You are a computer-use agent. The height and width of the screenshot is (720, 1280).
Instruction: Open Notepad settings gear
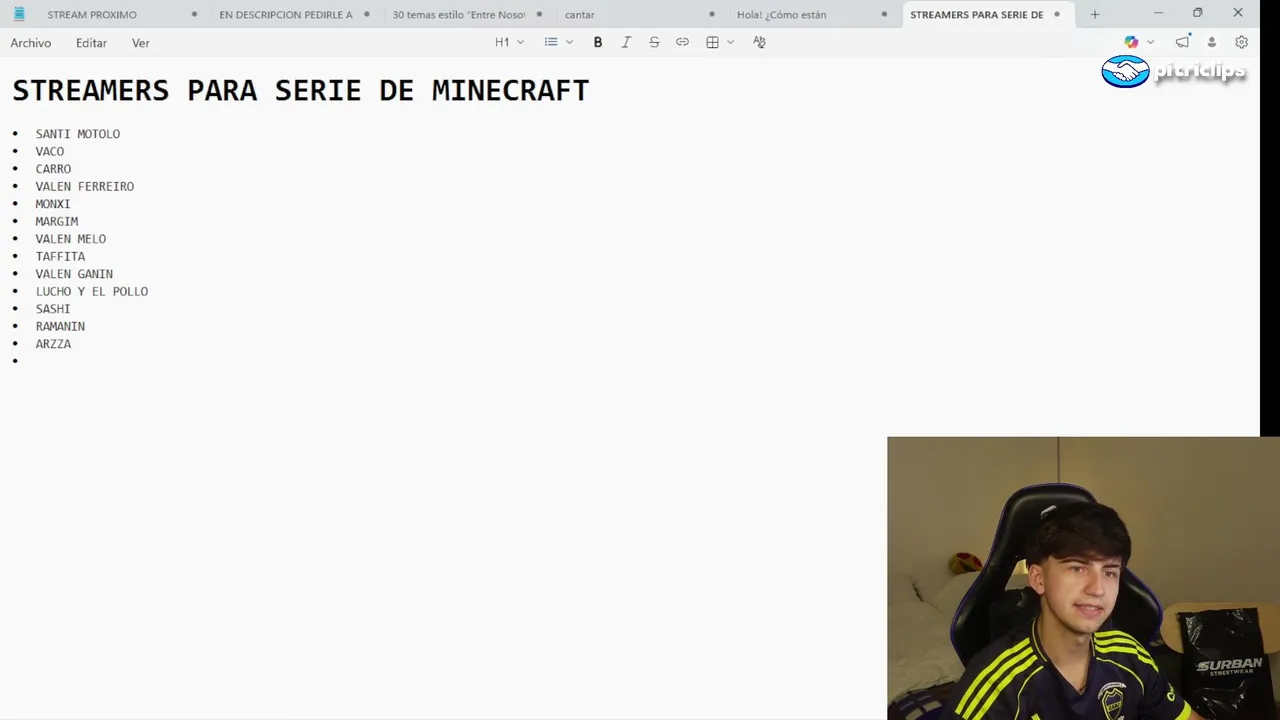(x=1241, y=42)
